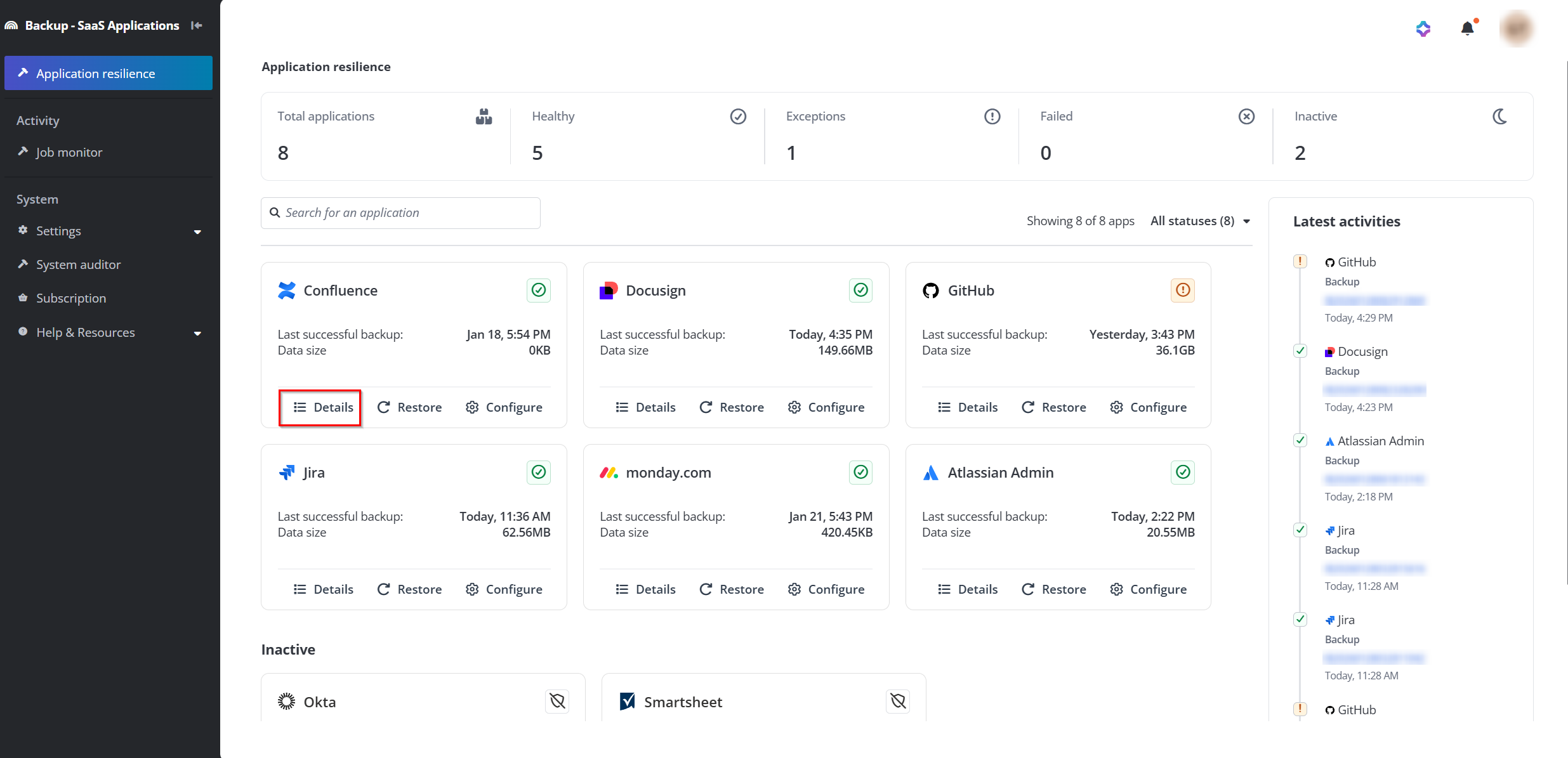Click the Healthy checkmark summary icon
Screen dimensions: 1568x758
pos(738,117)
